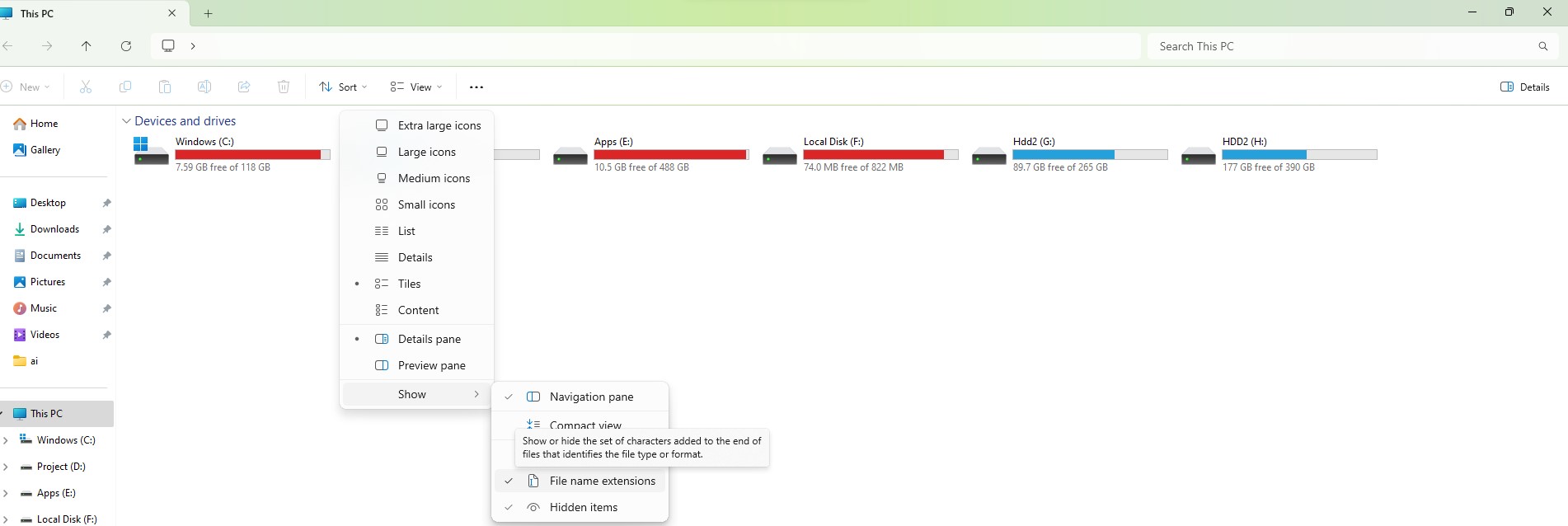Focus the Search This PC field
The height and width of the screenshot is (526, 1568).
click(1340, 46)
